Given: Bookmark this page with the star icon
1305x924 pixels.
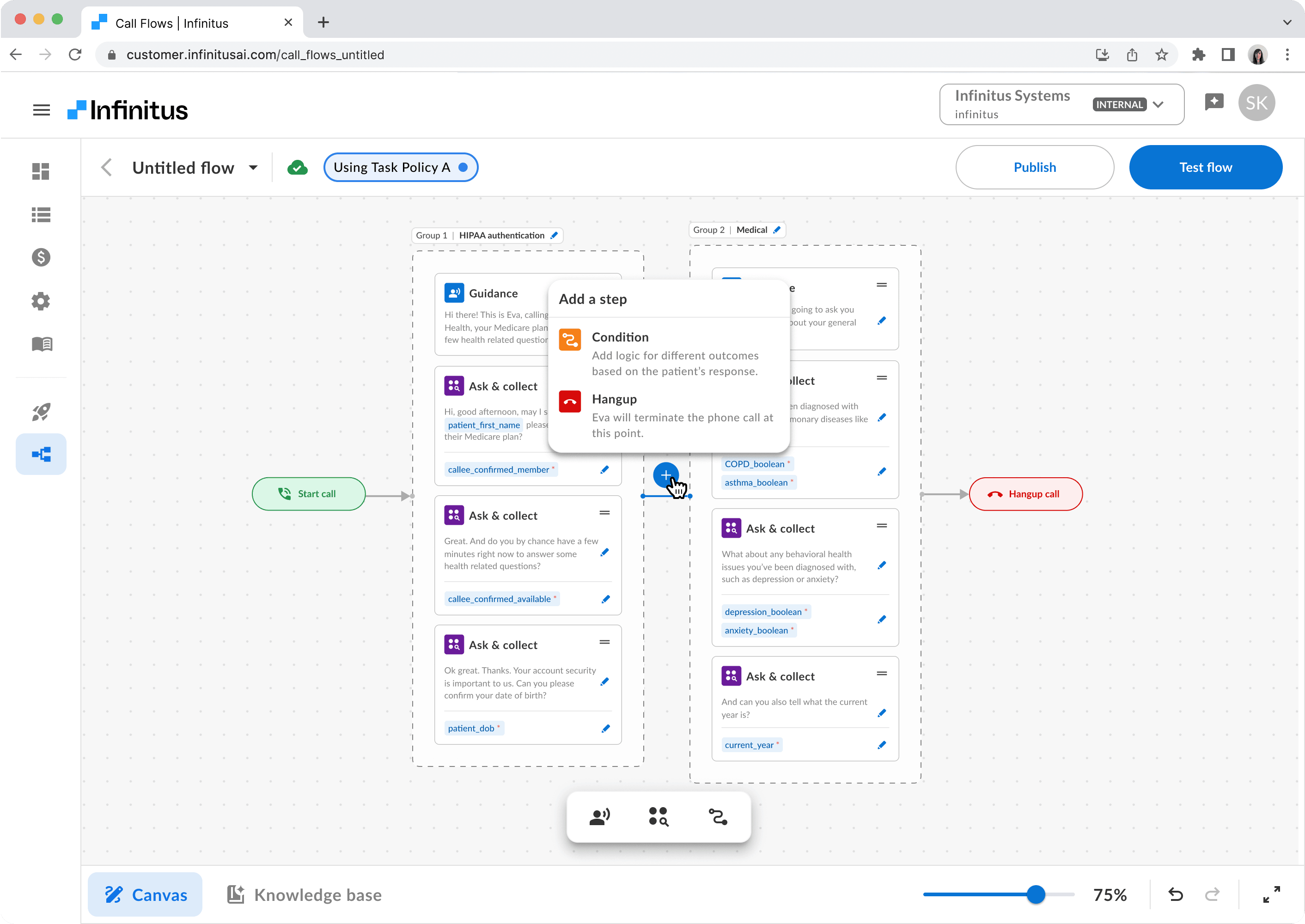Looking at the screenshot, I should [x=1161, y=55].
